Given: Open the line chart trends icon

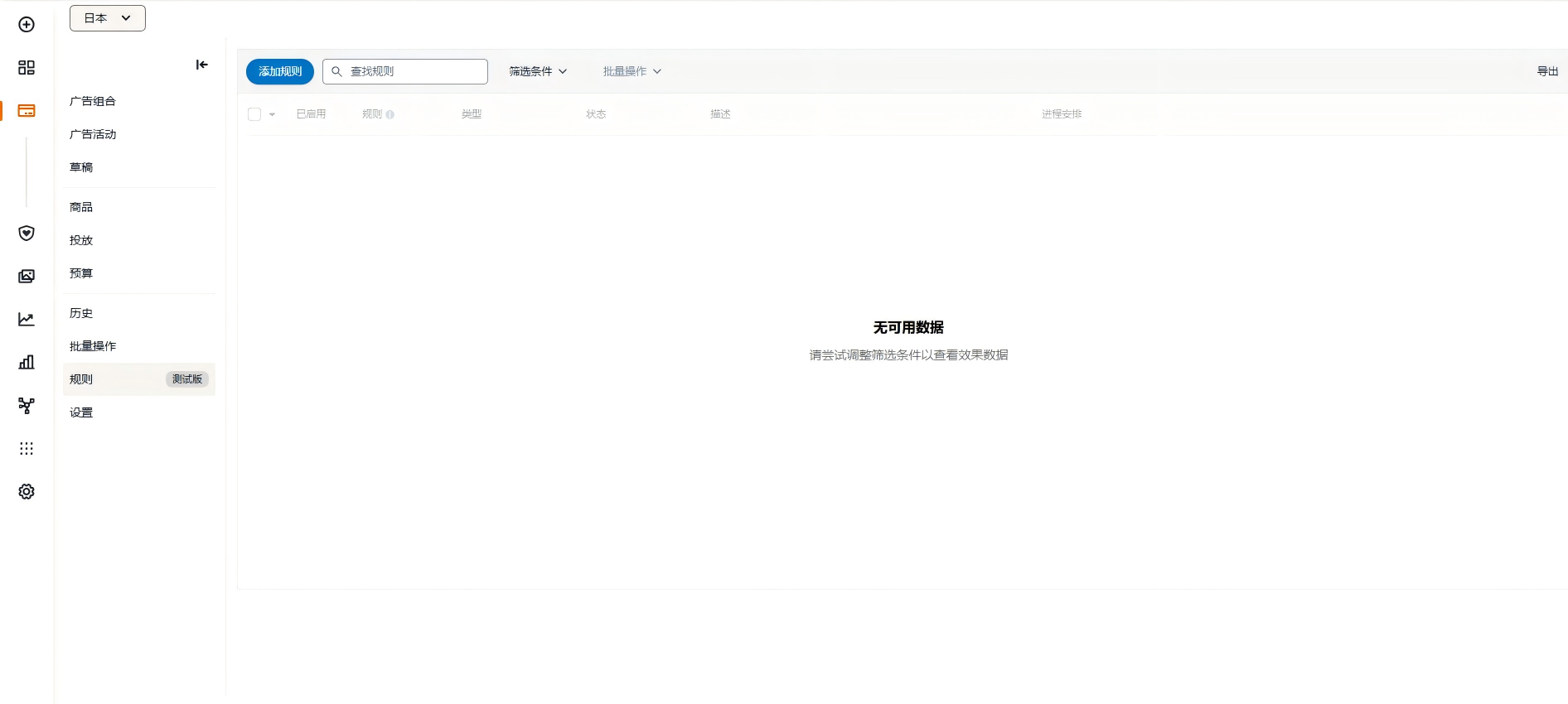Looking at the screenshot, I should coord(27,320).
